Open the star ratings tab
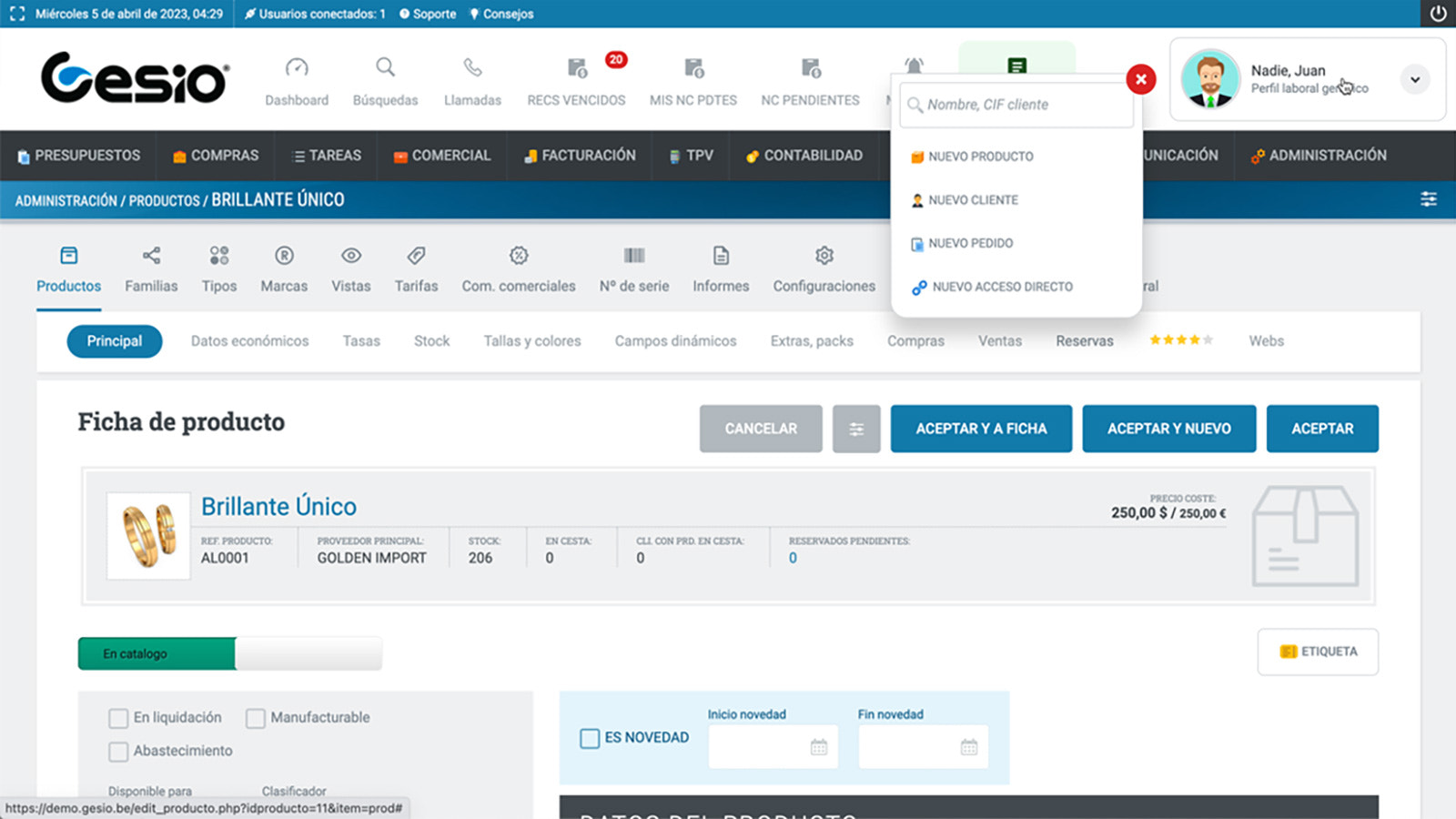Screen dimensions: 1456x819 [x=1181, y=340]
